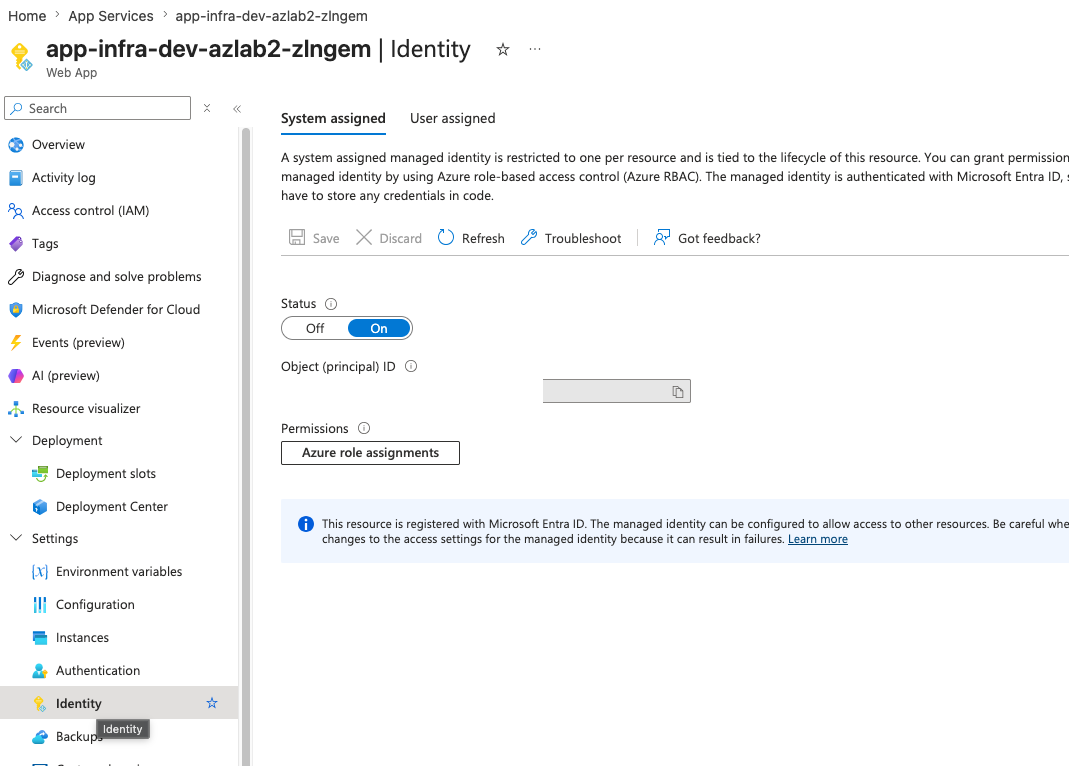
Task: Click the Environment variables icon
Action: tap(40, 572)
